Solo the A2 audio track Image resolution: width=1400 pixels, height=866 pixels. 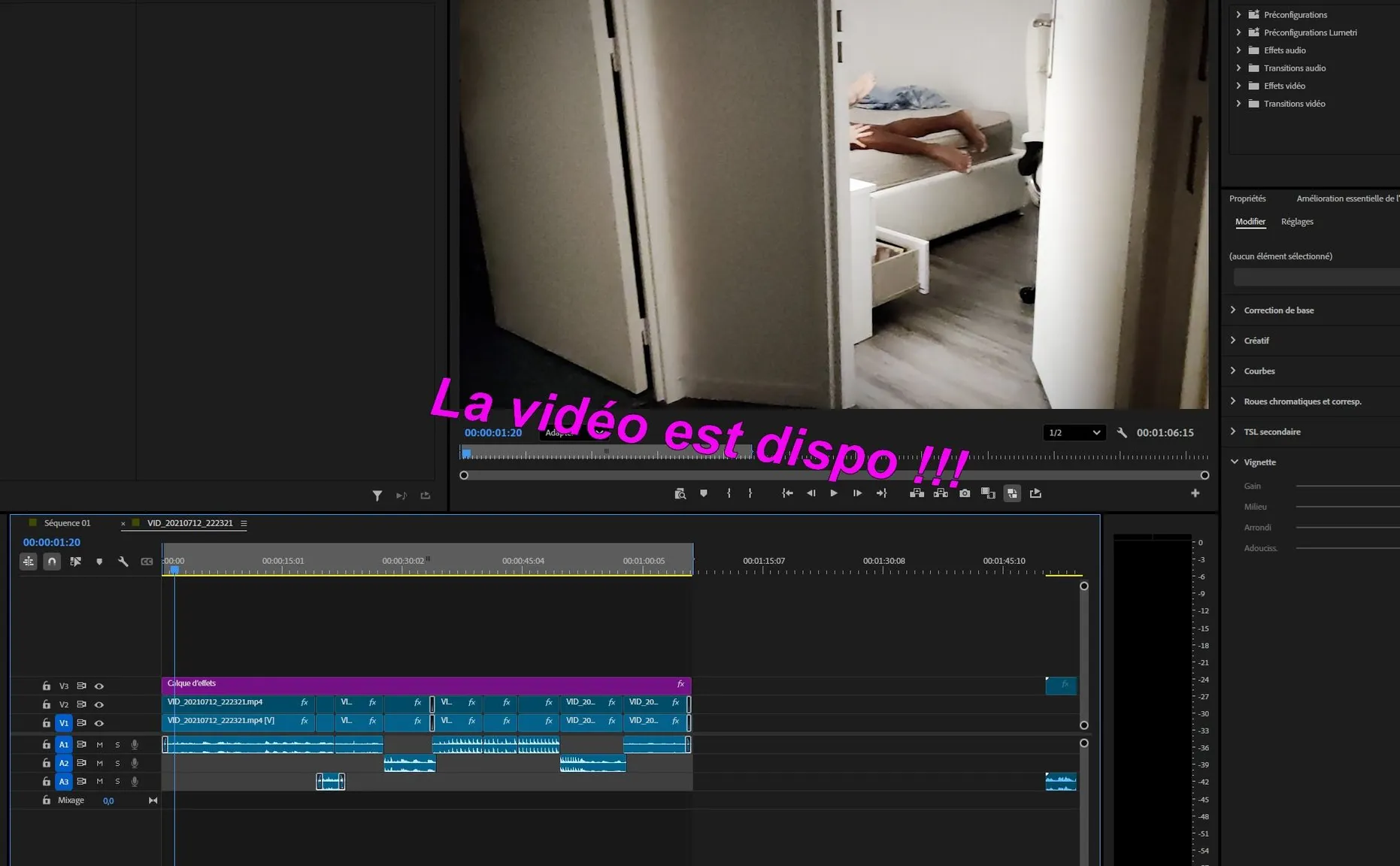pyautogui.click(x=117, y=763)
